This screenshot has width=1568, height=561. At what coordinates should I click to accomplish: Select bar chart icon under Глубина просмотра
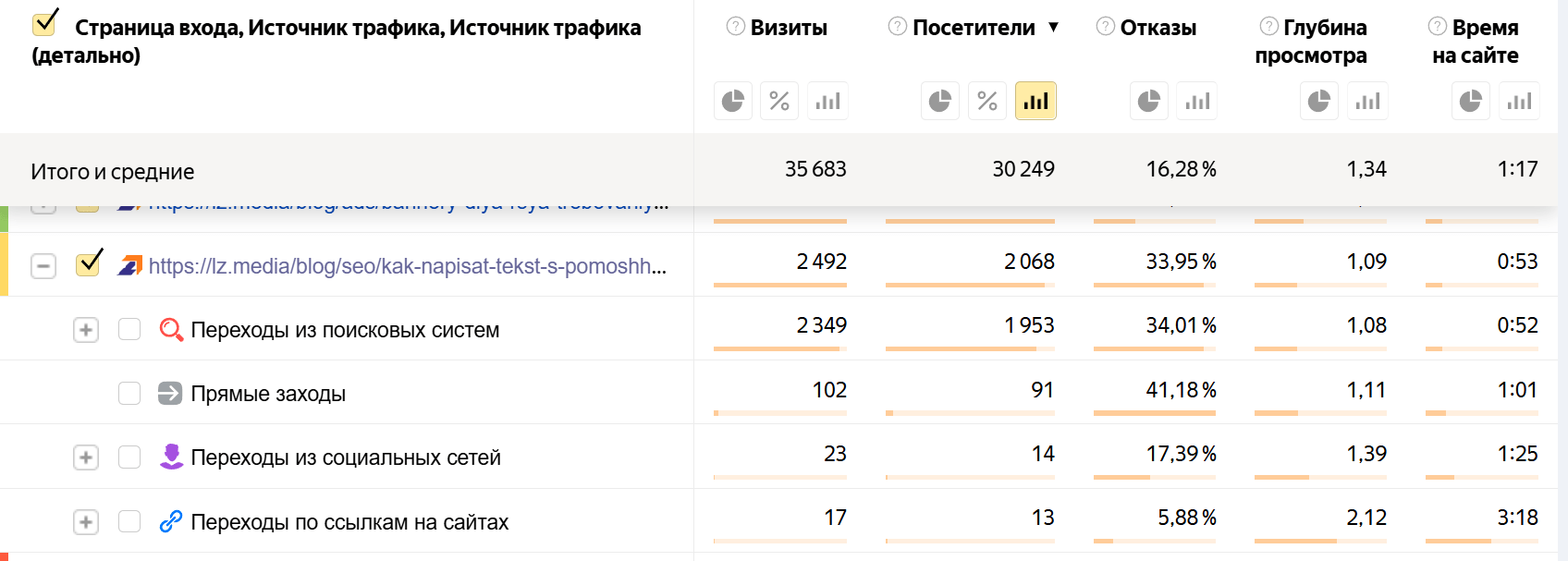[x=1367, y=101]
